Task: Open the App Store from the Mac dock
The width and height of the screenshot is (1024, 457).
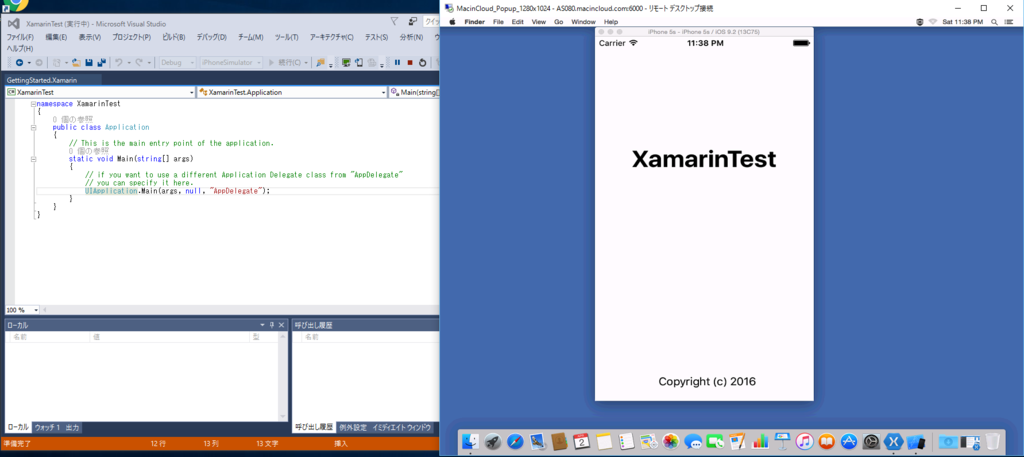Action: tap(848, 442)
